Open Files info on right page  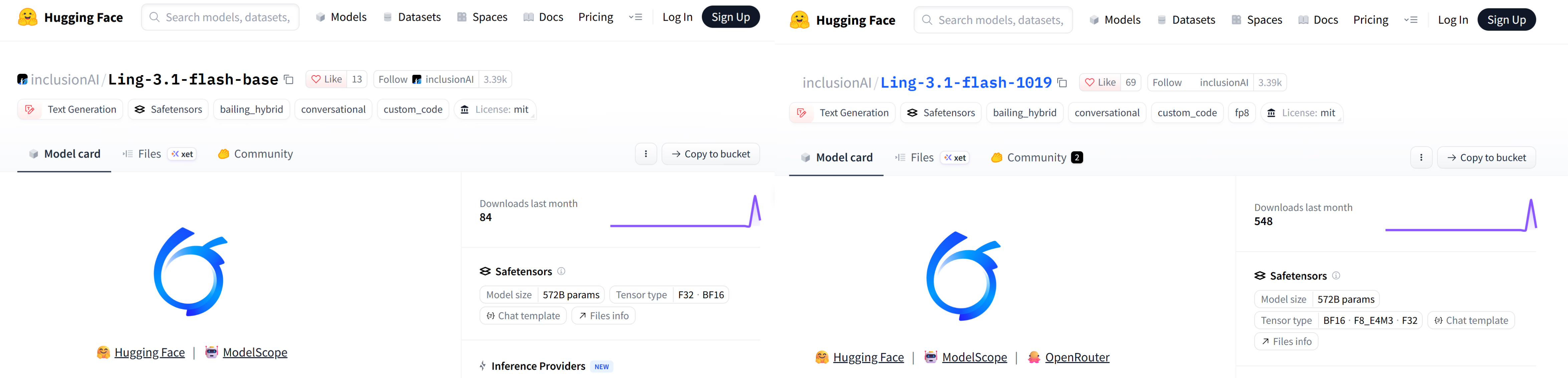1286,342
